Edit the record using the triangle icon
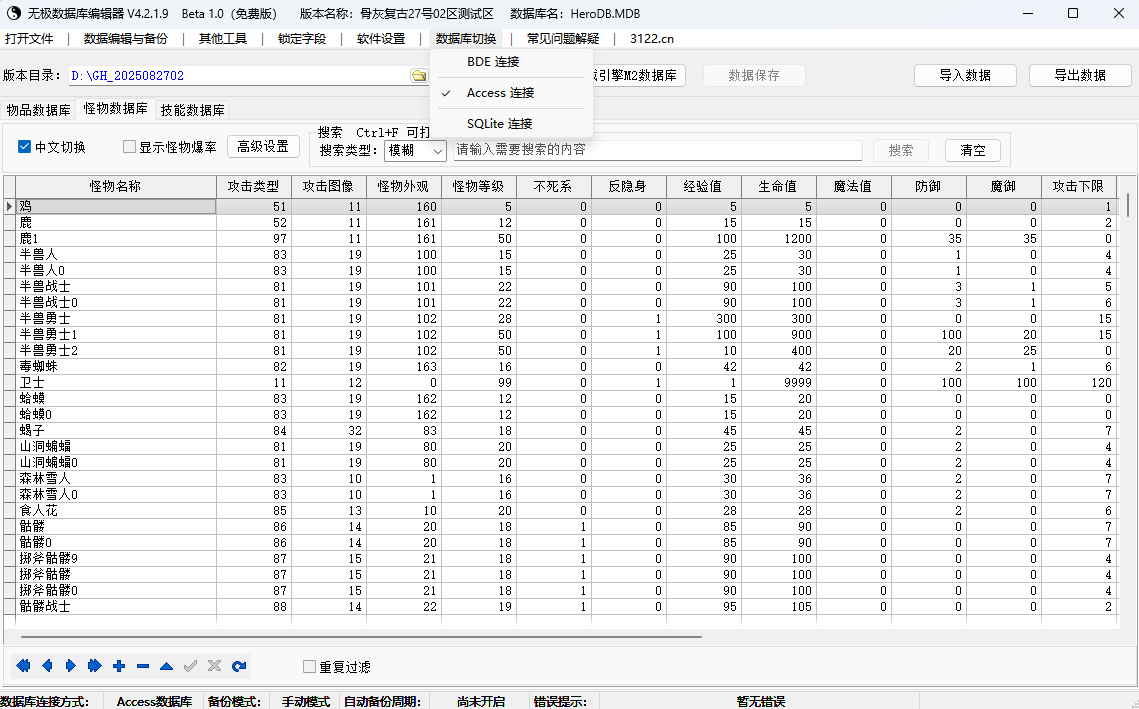This screenshot has height=709, width=1139. [x=167, y=665]
